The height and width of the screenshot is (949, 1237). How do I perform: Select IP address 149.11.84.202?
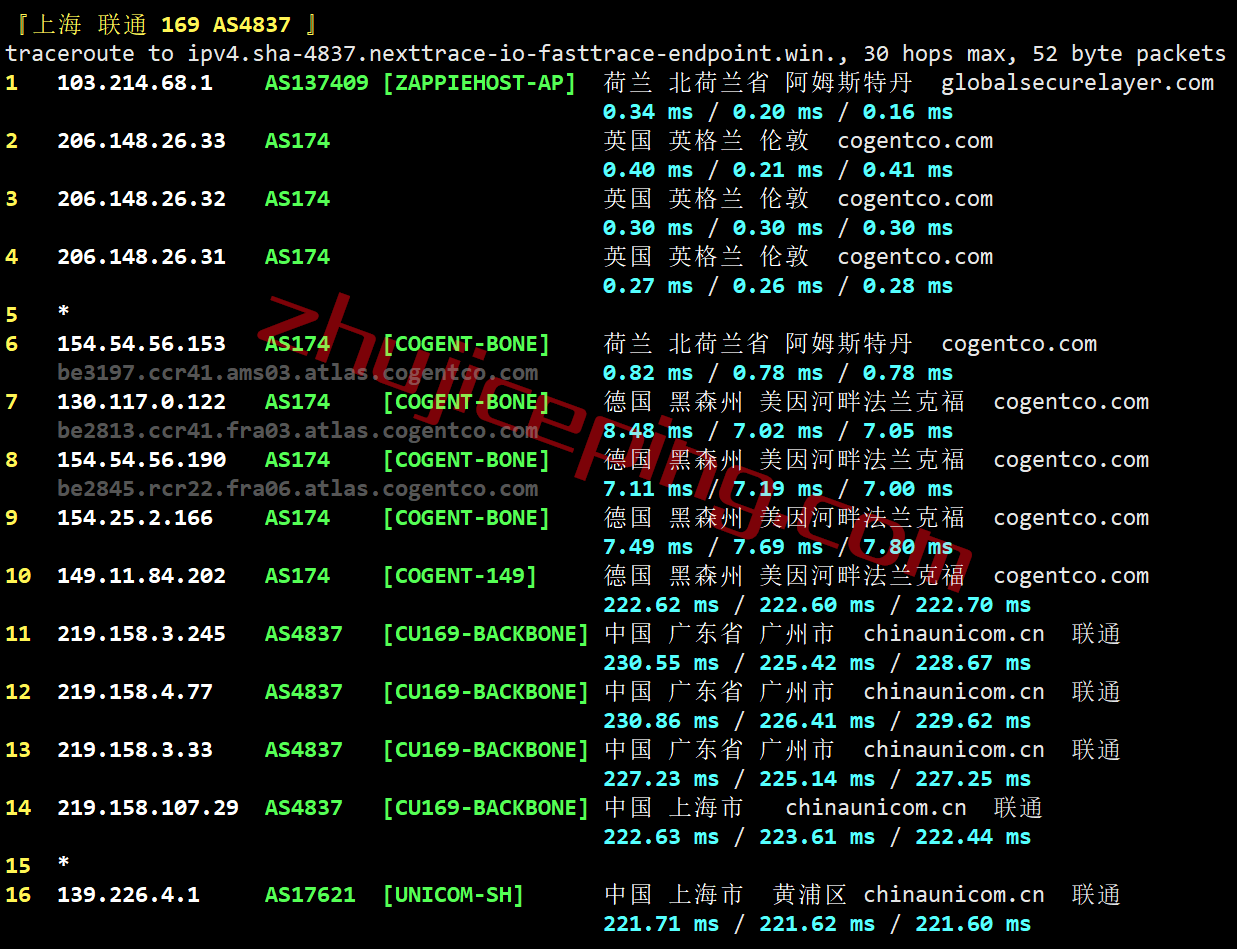click(x=141, y=576)
